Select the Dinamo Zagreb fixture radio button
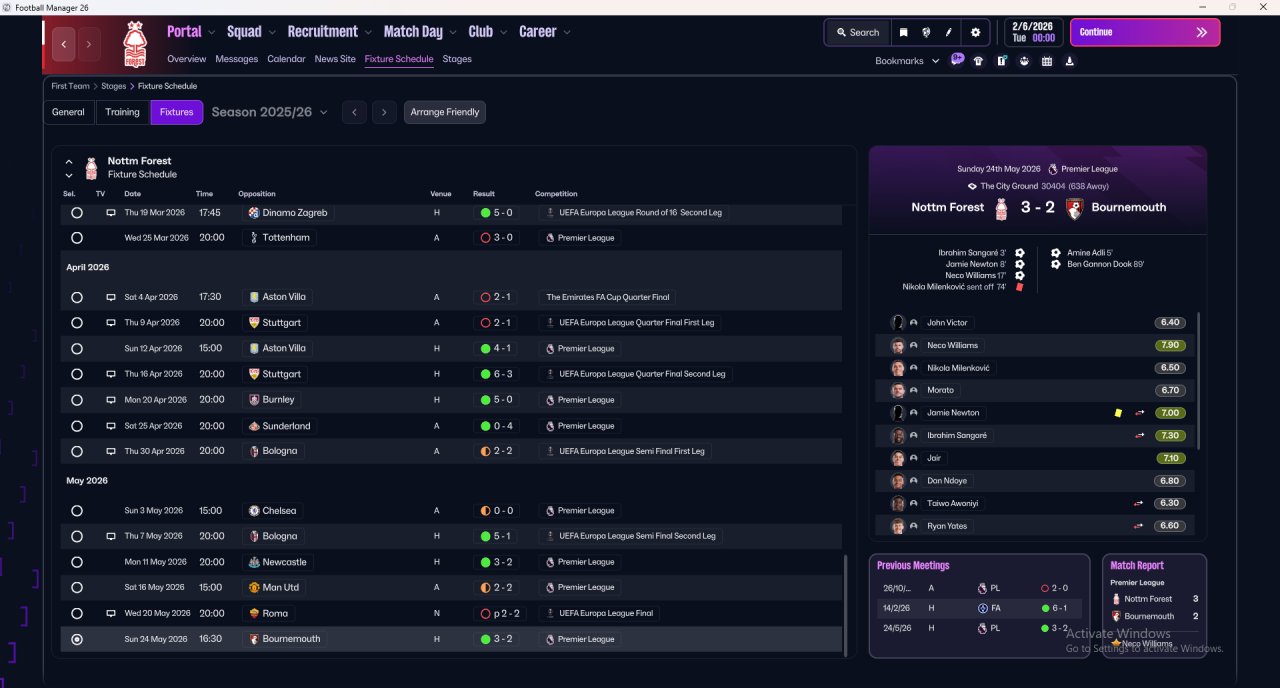The width and height of the screenshot is (1280, 688). 77,213
